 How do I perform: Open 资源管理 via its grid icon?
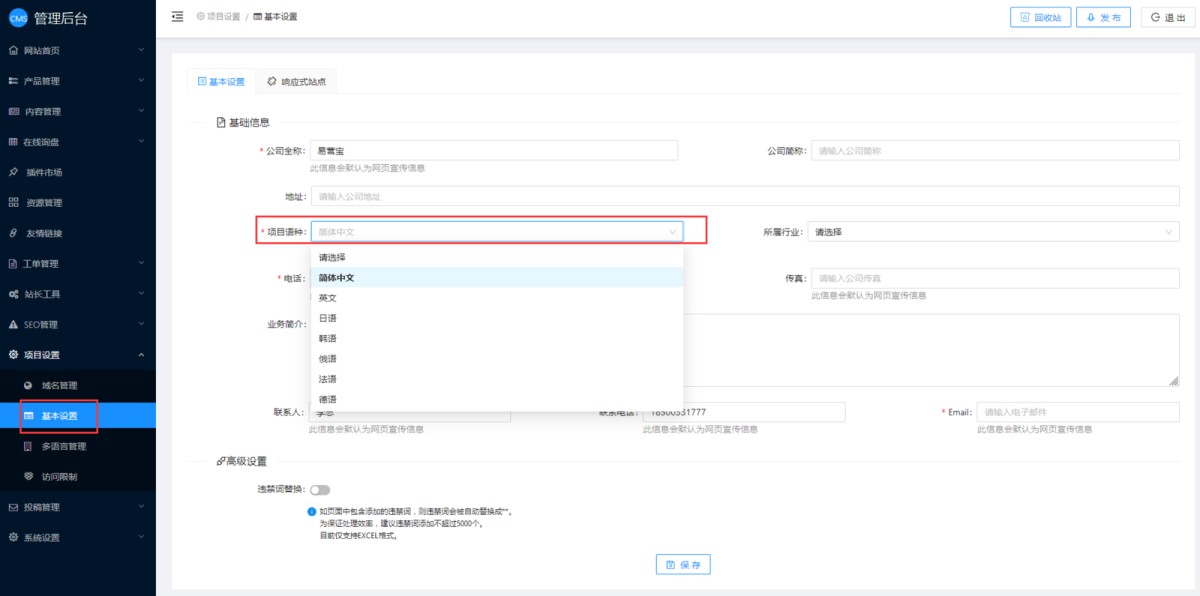click(13, 203)
